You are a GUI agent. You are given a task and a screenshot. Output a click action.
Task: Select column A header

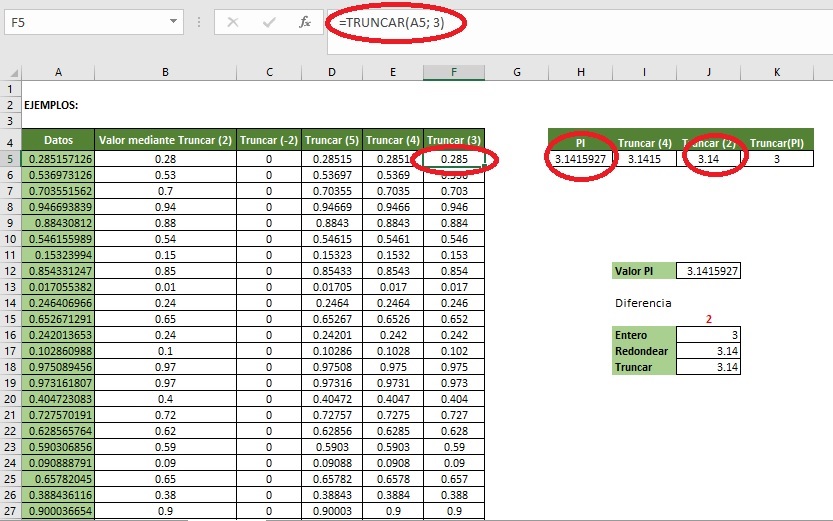58,72
